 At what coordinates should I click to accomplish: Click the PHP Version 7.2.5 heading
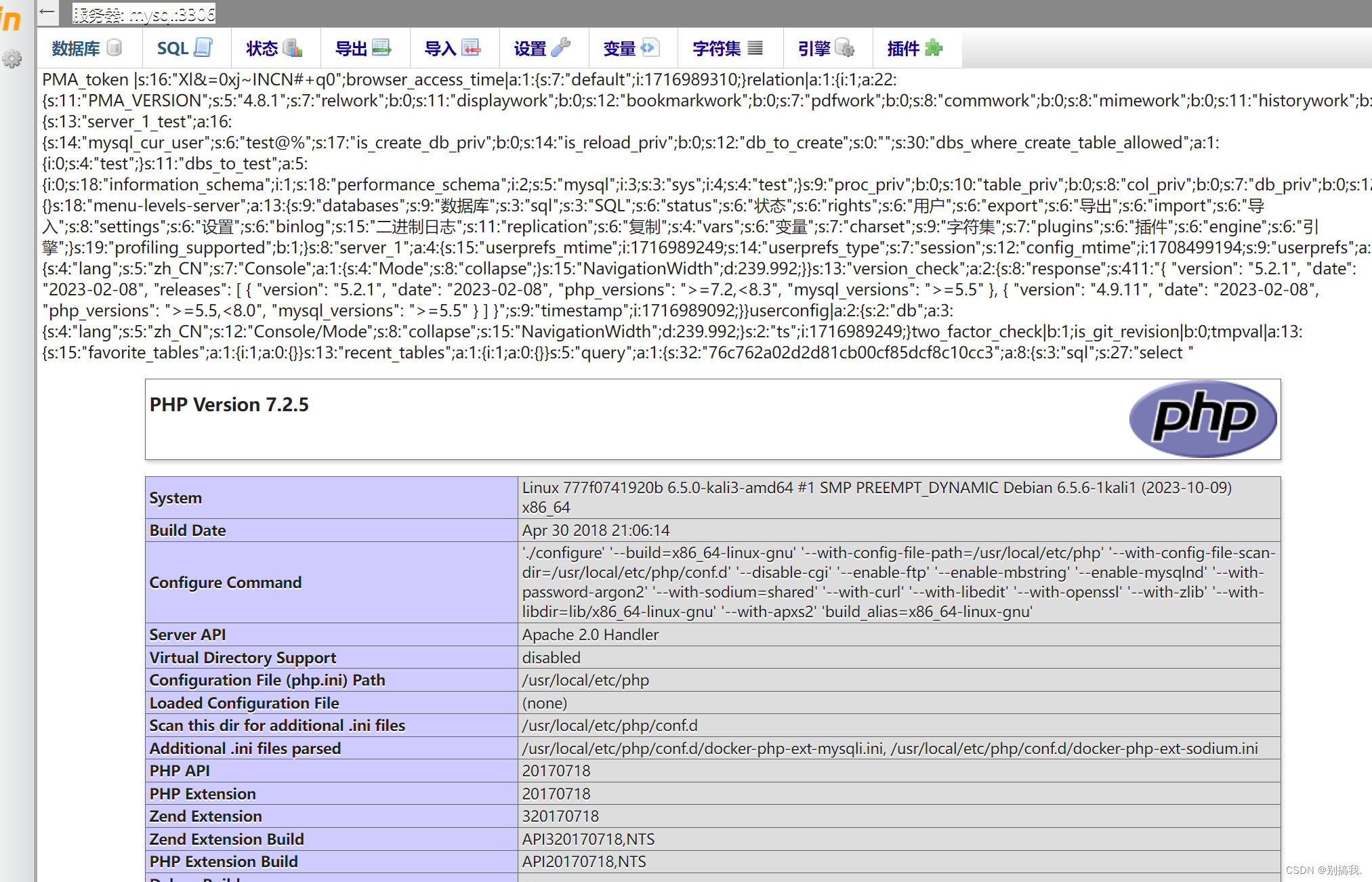click(x=229, y=404)
